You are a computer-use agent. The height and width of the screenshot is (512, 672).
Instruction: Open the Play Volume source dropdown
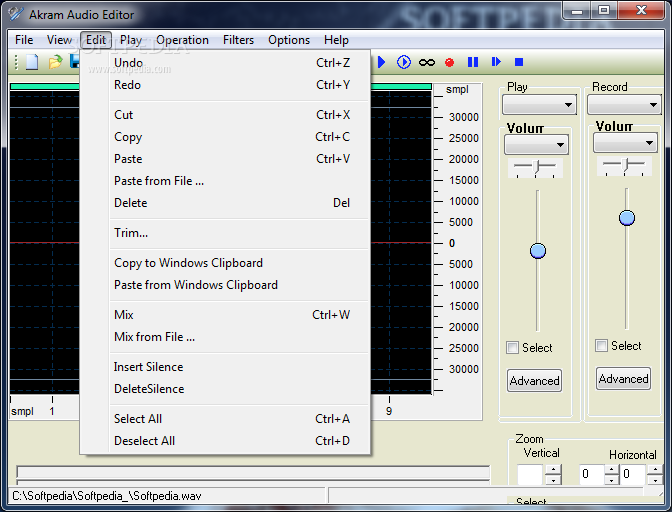pos(536,145)
